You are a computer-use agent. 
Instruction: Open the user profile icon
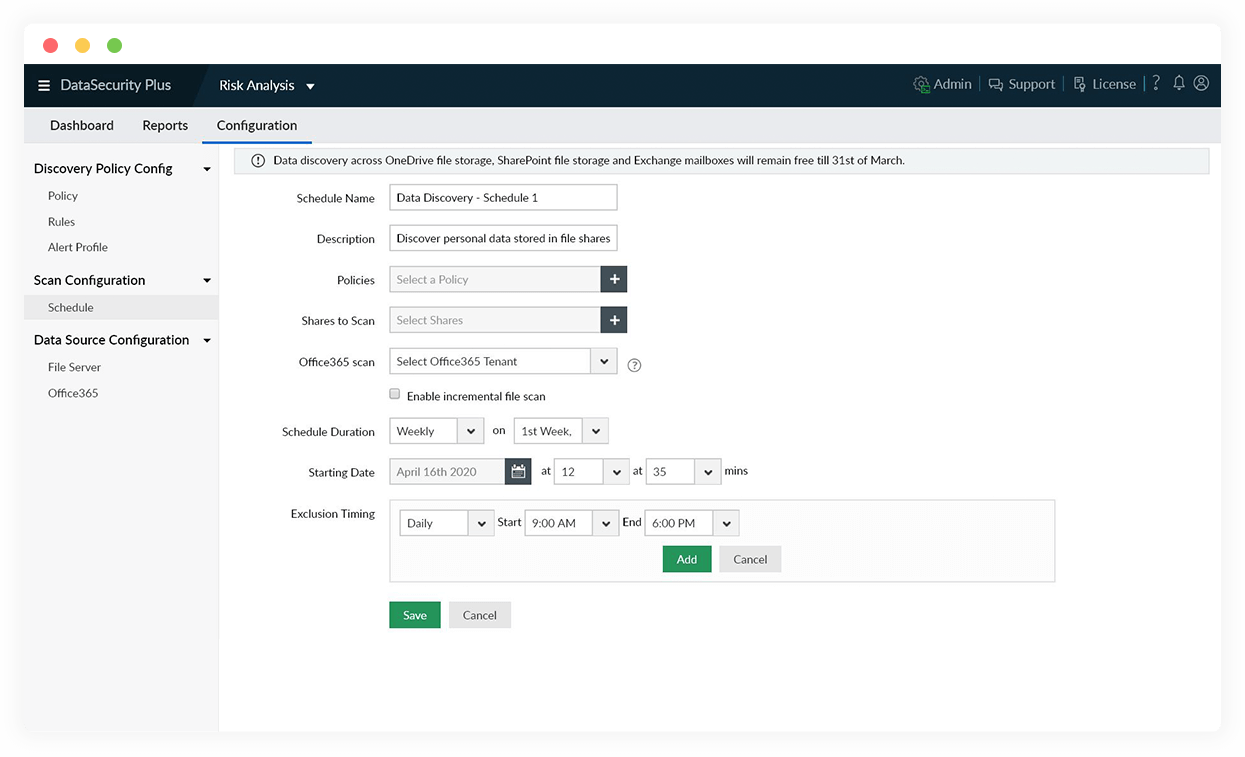click(1201, 84)
